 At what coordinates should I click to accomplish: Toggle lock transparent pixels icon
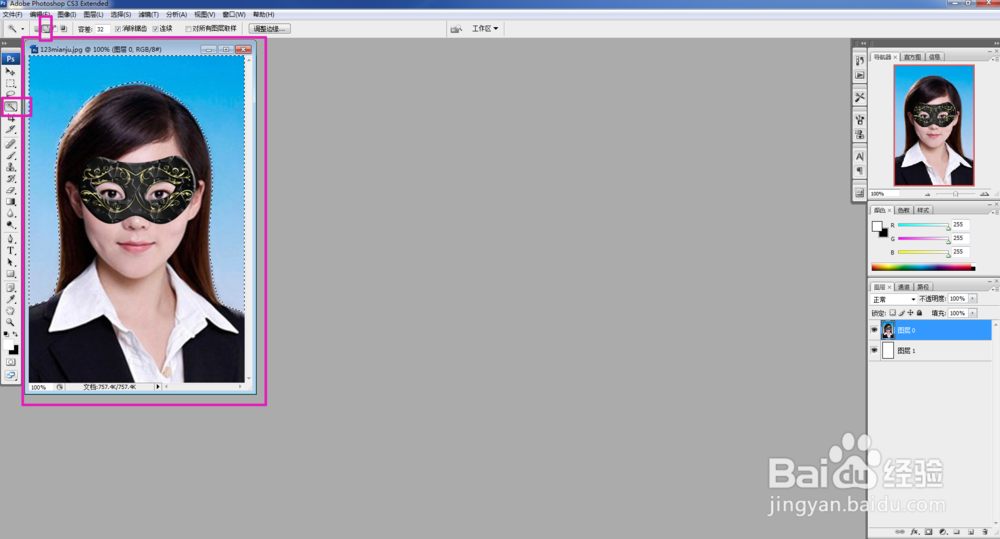(892, 313)
